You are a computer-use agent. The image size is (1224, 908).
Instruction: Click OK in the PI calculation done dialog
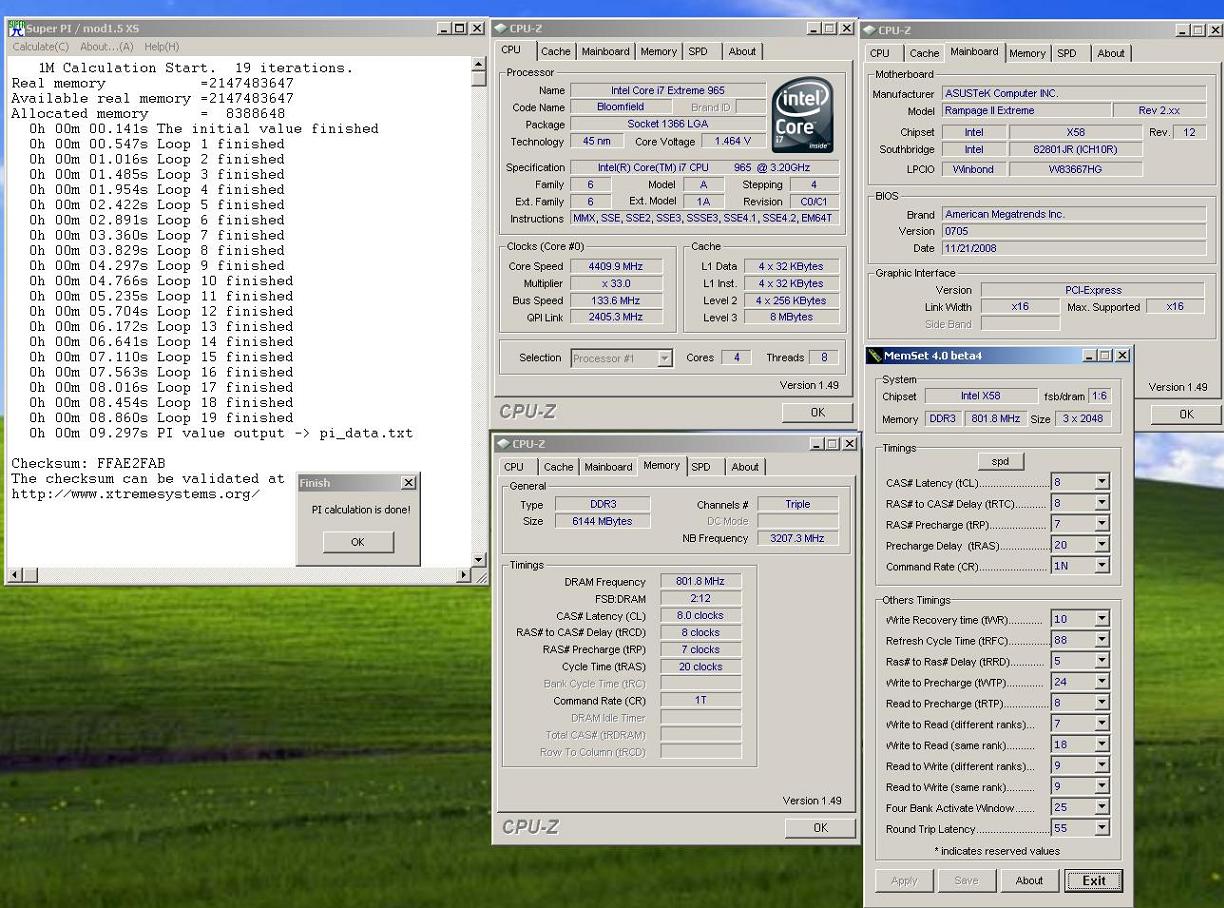coord(358,542)
